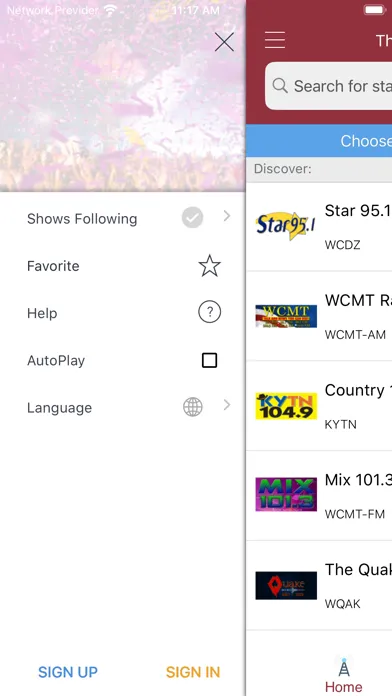
Task: Enable the AutoPlay checkbox
Action: tap(210, 360)
